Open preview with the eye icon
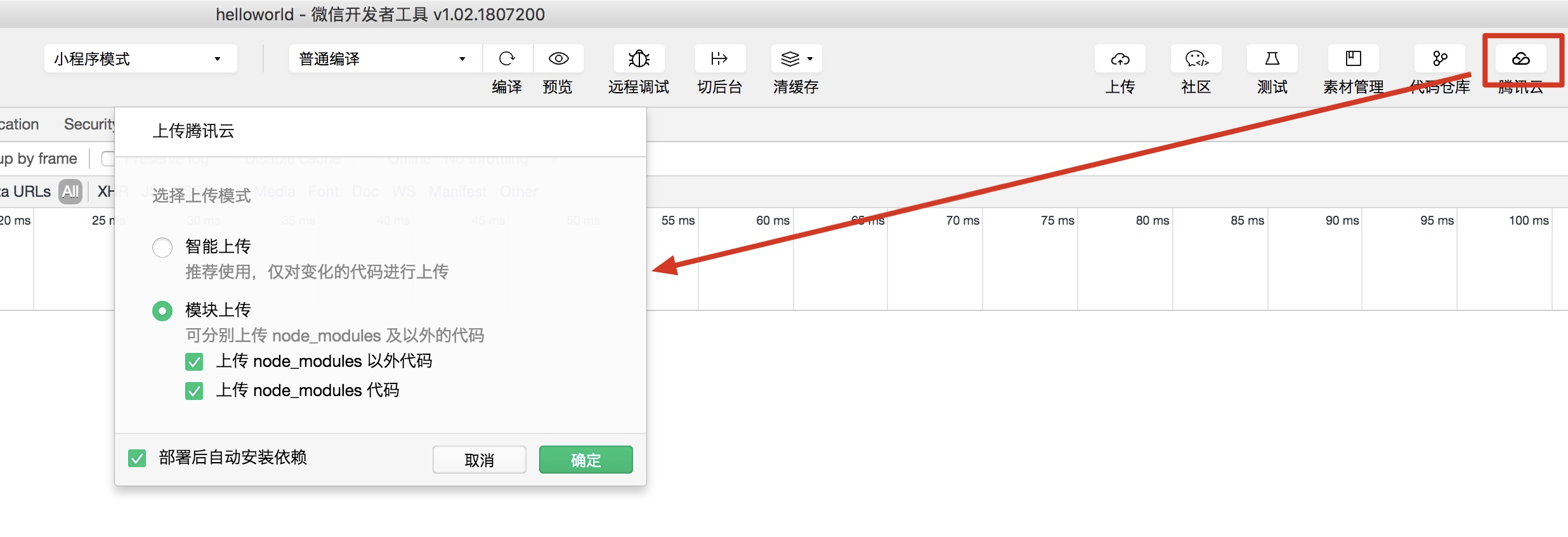The image size is (1568, 537). click(x=558, y=58)
